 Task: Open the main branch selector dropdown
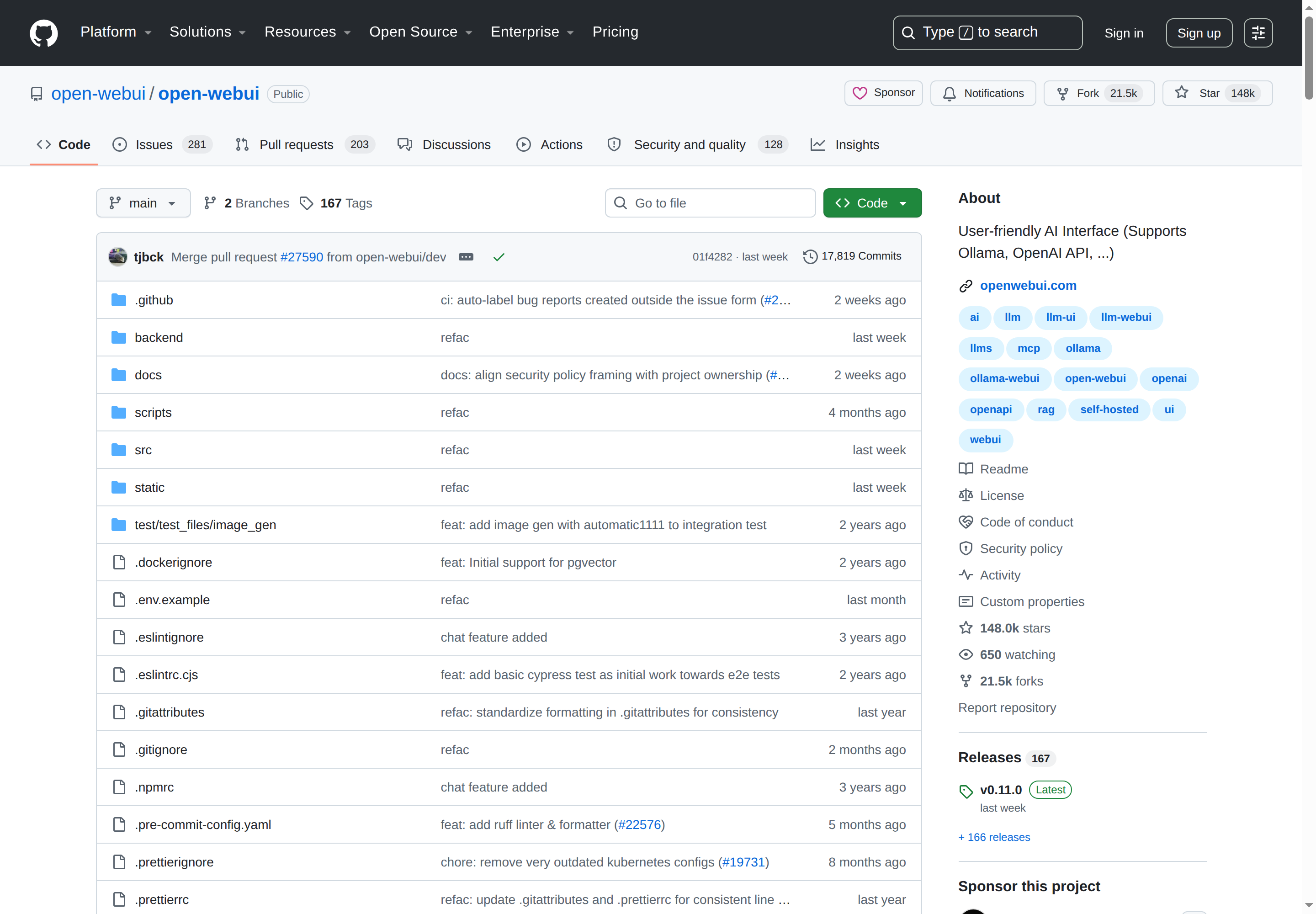[x=143, y=203]
